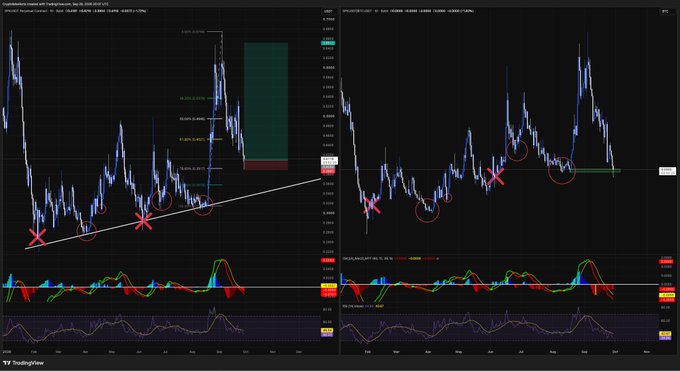
Task: Click the 50.00% Fibonacci level label
Action: point(192,118)
